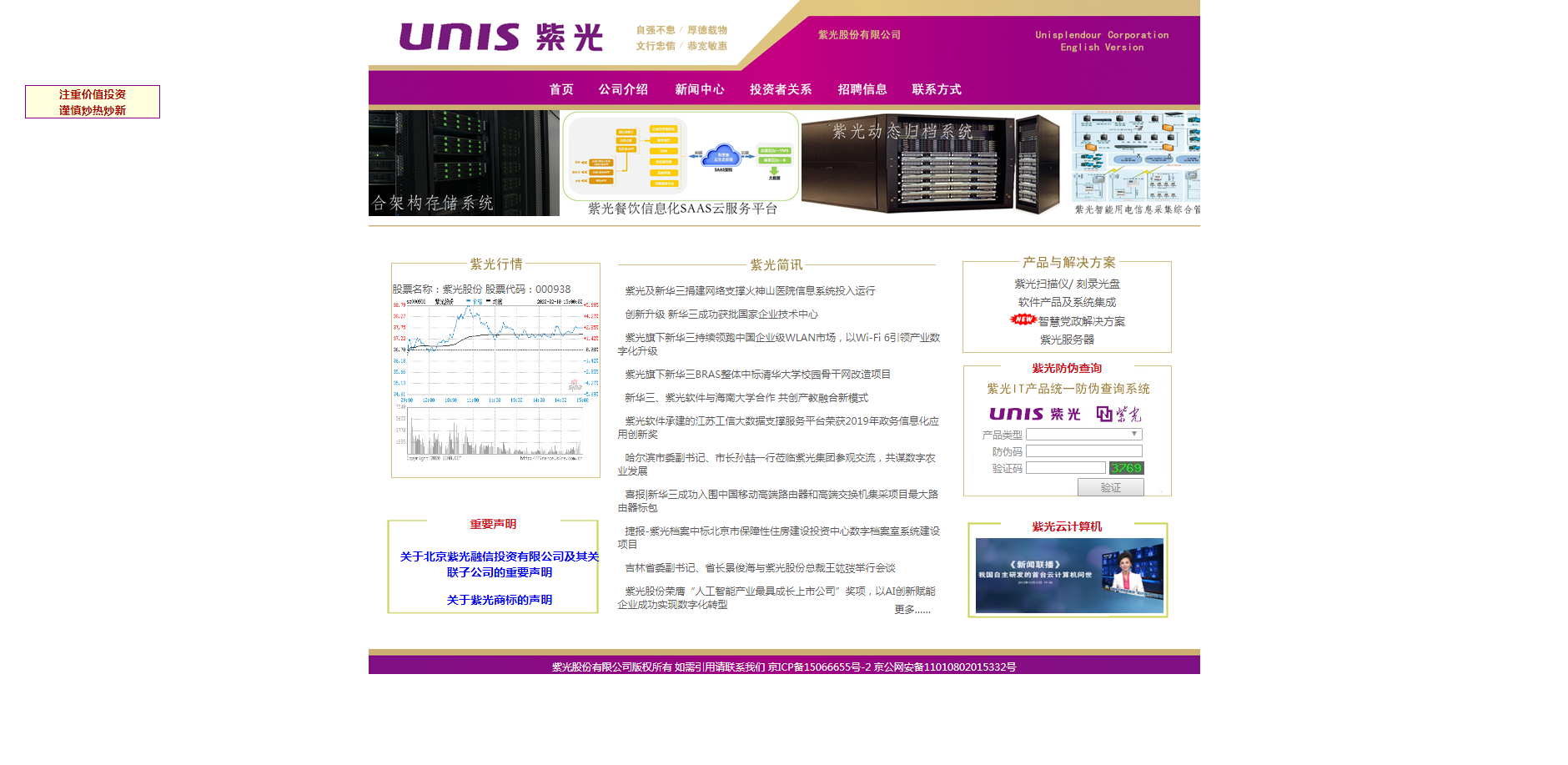The width and height of the screenshot is (1568, 765).
Task: Open news 吉林省委副书记、省长景俊海
Action: (x=760, y=568)
